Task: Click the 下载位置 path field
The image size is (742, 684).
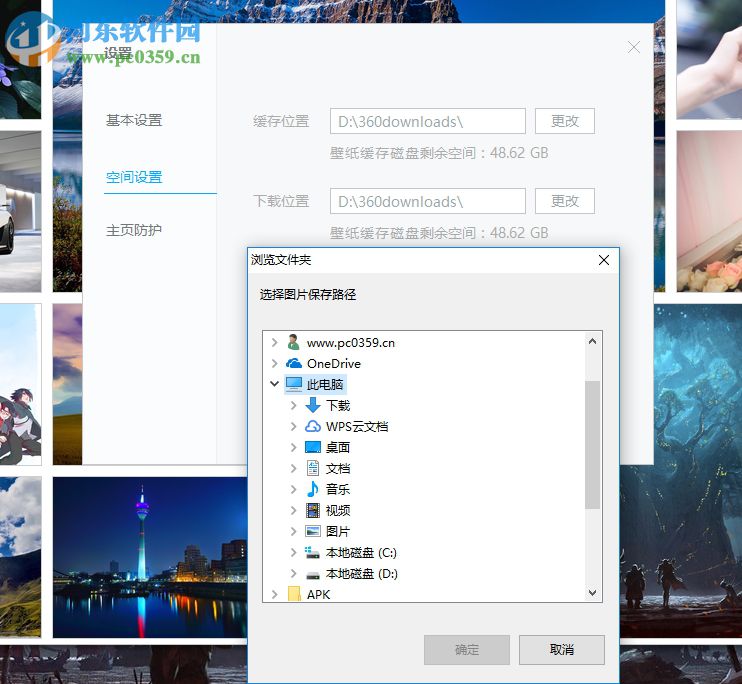Action: [x=428, y=201]
